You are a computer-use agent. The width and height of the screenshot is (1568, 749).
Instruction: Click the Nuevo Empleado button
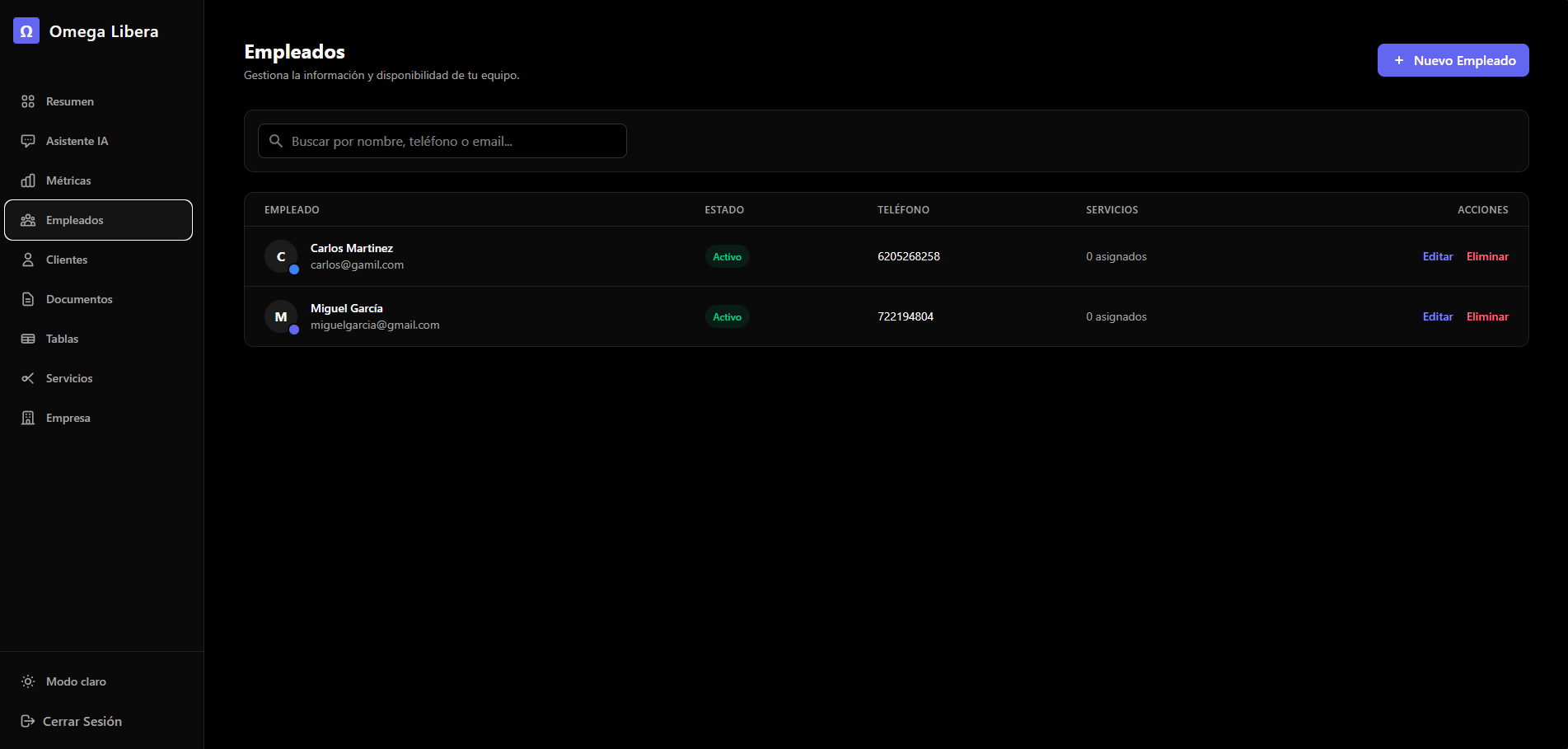(1453, 60)
